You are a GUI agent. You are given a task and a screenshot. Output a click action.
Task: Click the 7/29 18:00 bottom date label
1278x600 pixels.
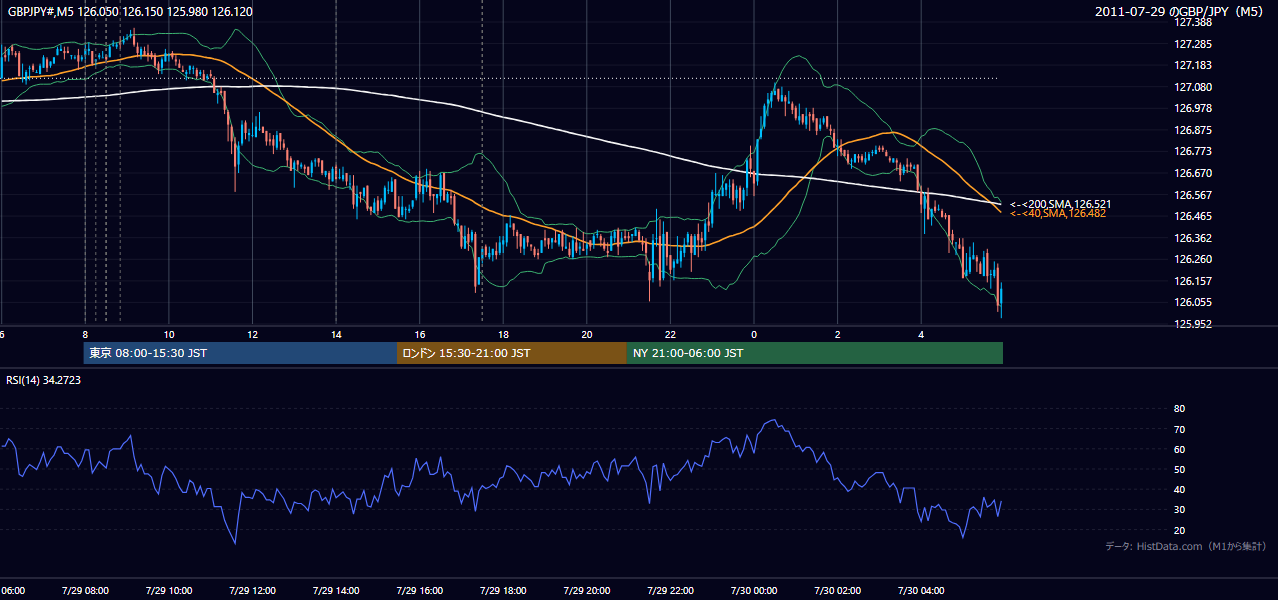point(504,590)
